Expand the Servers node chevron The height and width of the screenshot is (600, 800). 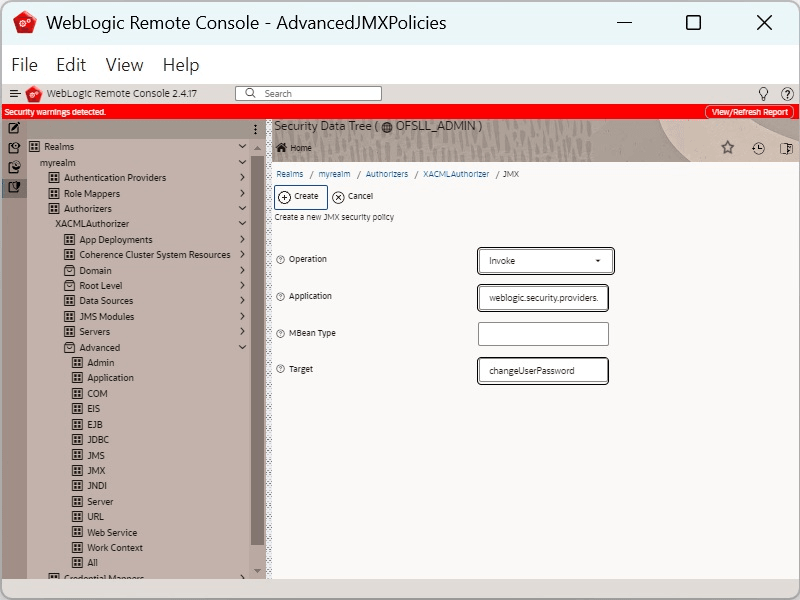pos(242,332)
